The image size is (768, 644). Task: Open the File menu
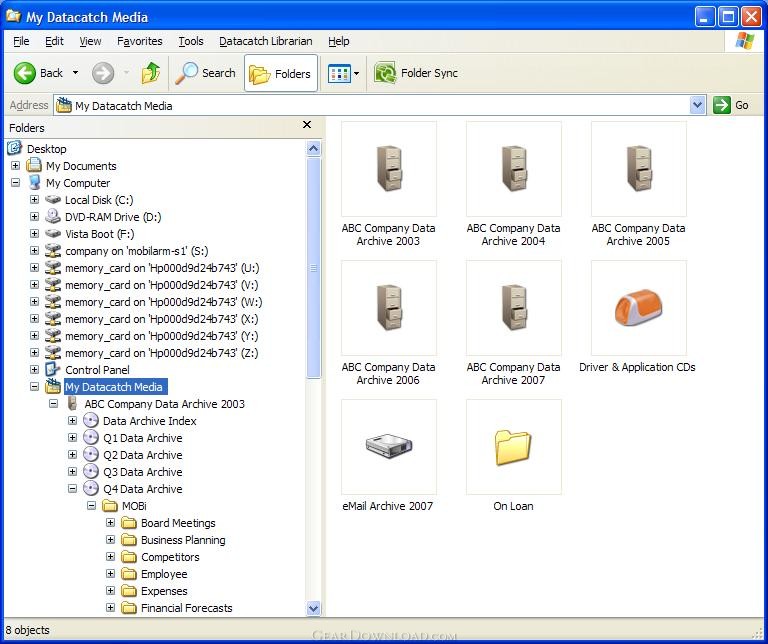tap(21, 41)
